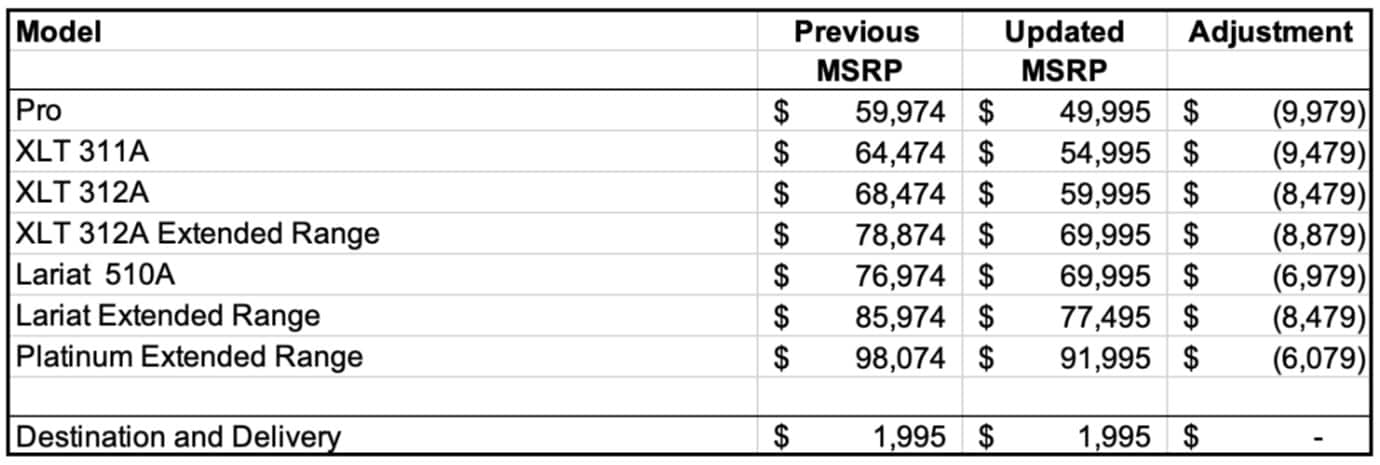Click XLT 311A previous price 64,474

900,153
